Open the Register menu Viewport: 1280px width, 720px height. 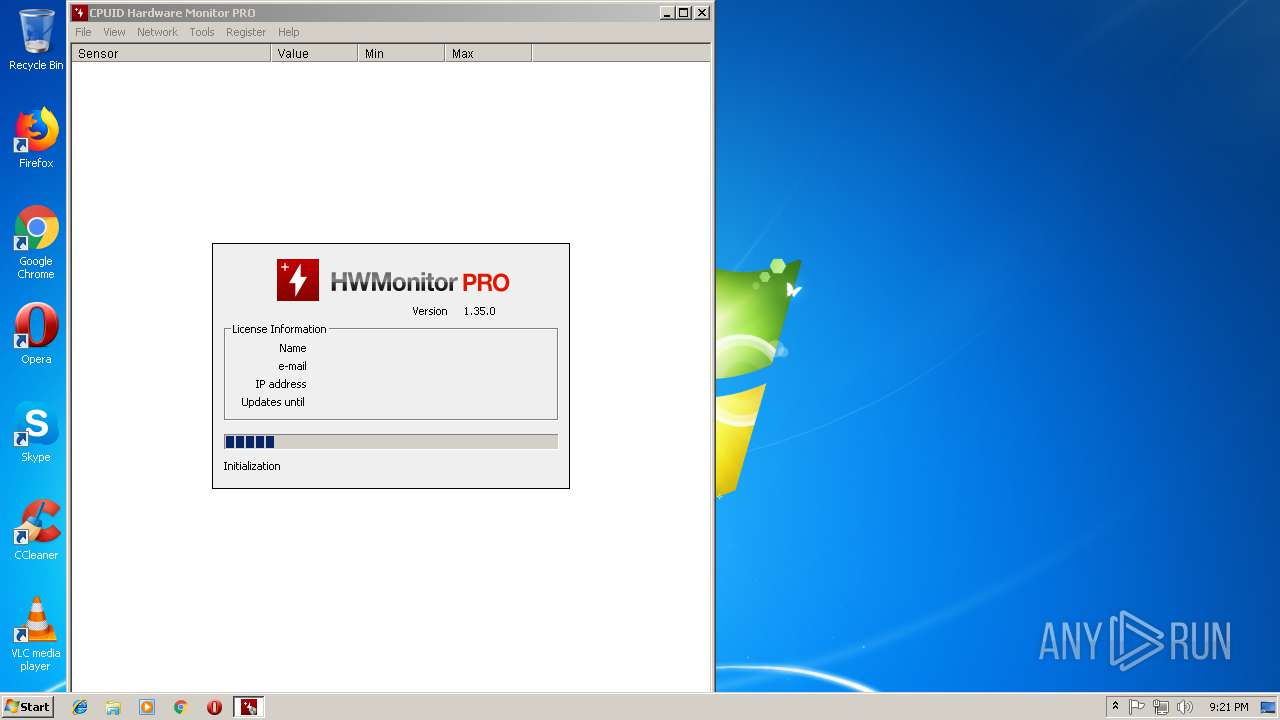click(x=246, y=32)
